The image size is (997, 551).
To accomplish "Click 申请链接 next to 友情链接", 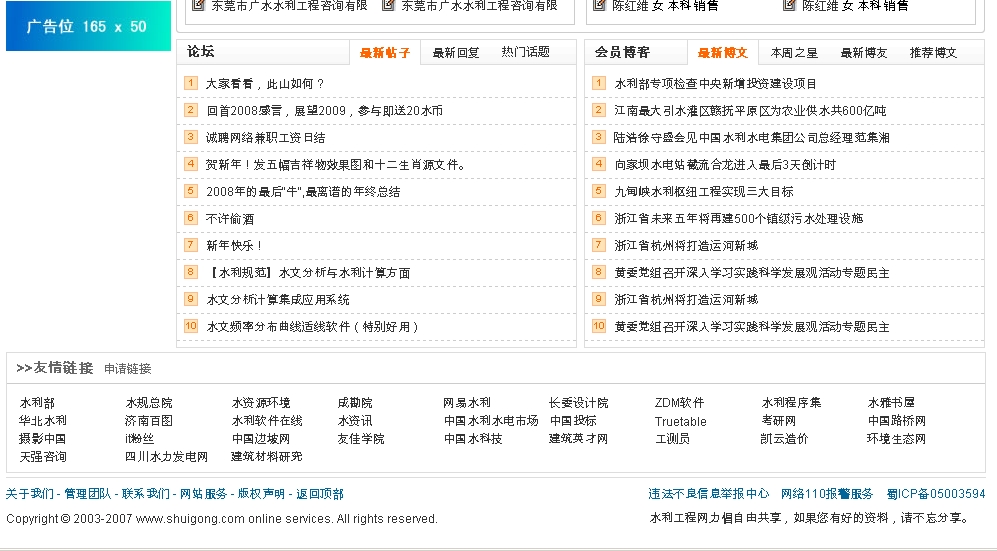I will pyautogui.click(x=128, y=369).
